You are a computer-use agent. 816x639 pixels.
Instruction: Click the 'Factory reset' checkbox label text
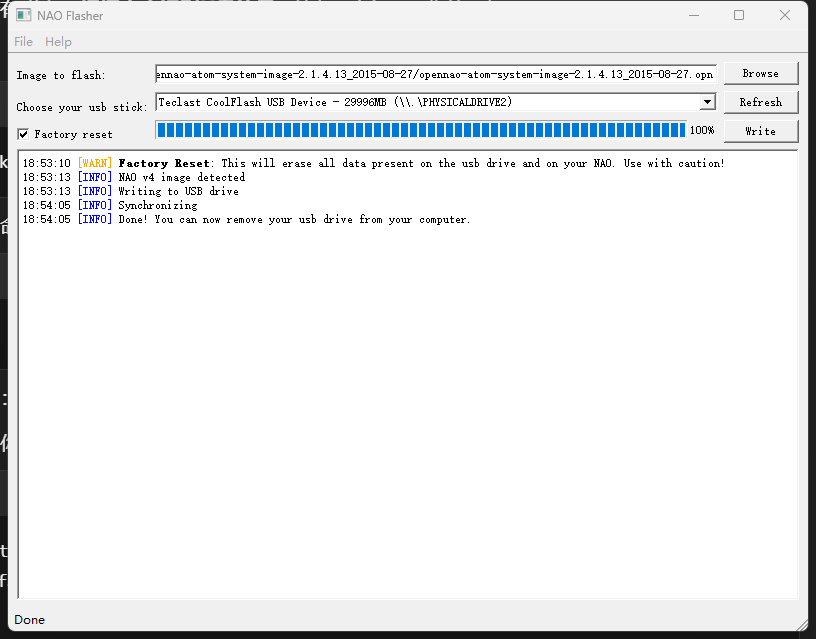pos(73,134)
